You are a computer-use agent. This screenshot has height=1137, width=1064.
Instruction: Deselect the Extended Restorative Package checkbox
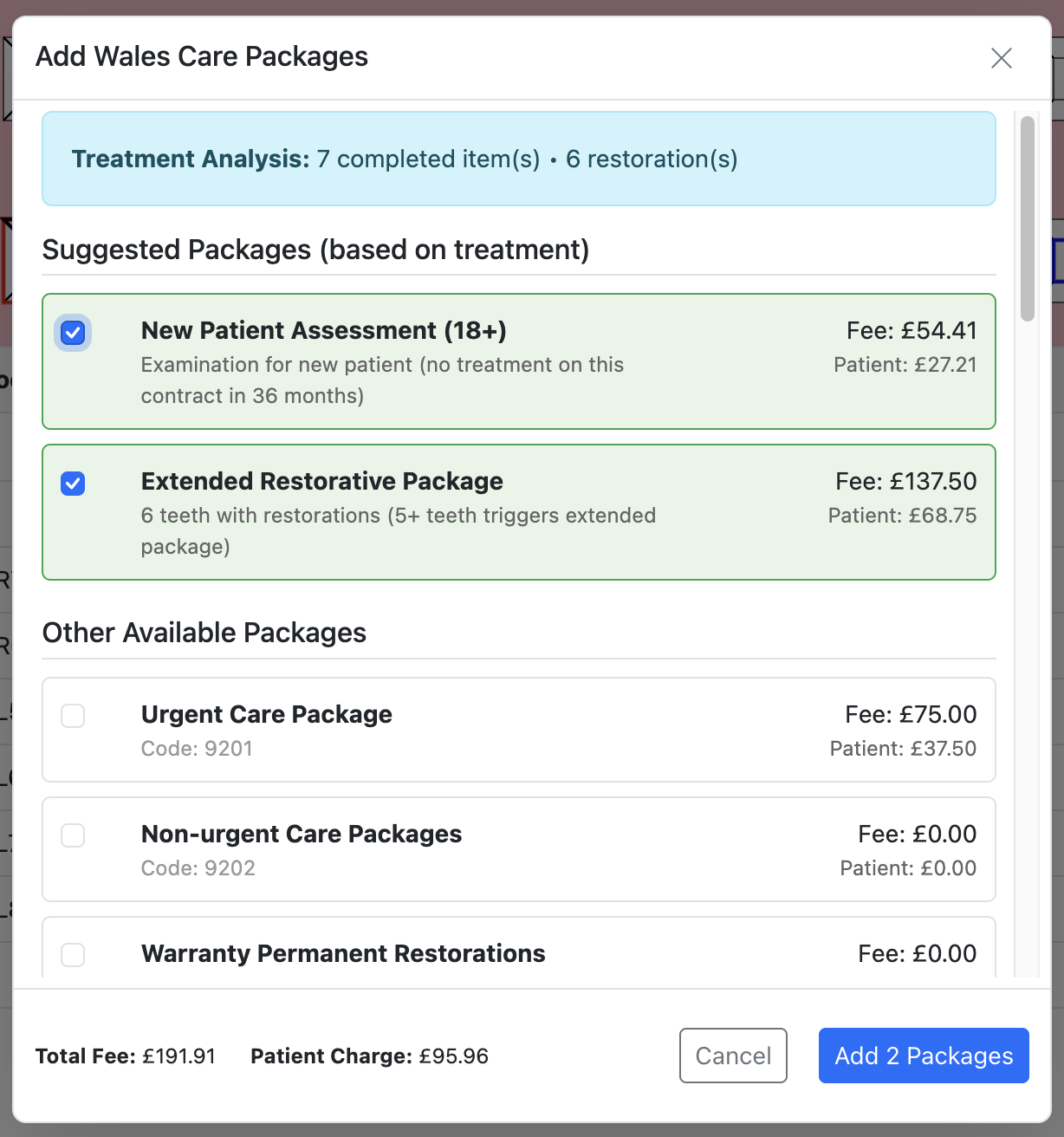coord(73,484)
